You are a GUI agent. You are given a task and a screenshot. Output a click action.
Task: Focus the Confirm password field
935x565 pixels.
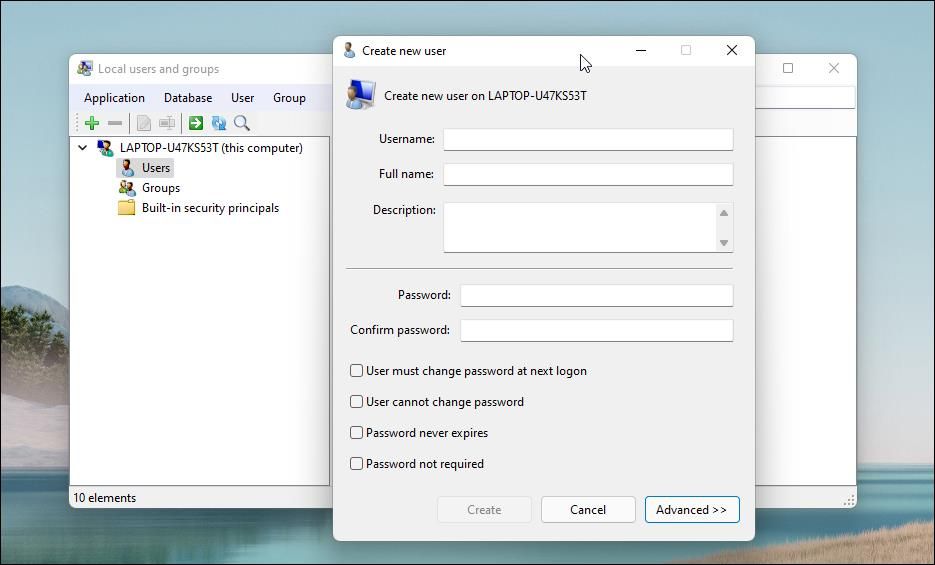tap(596, 330)
